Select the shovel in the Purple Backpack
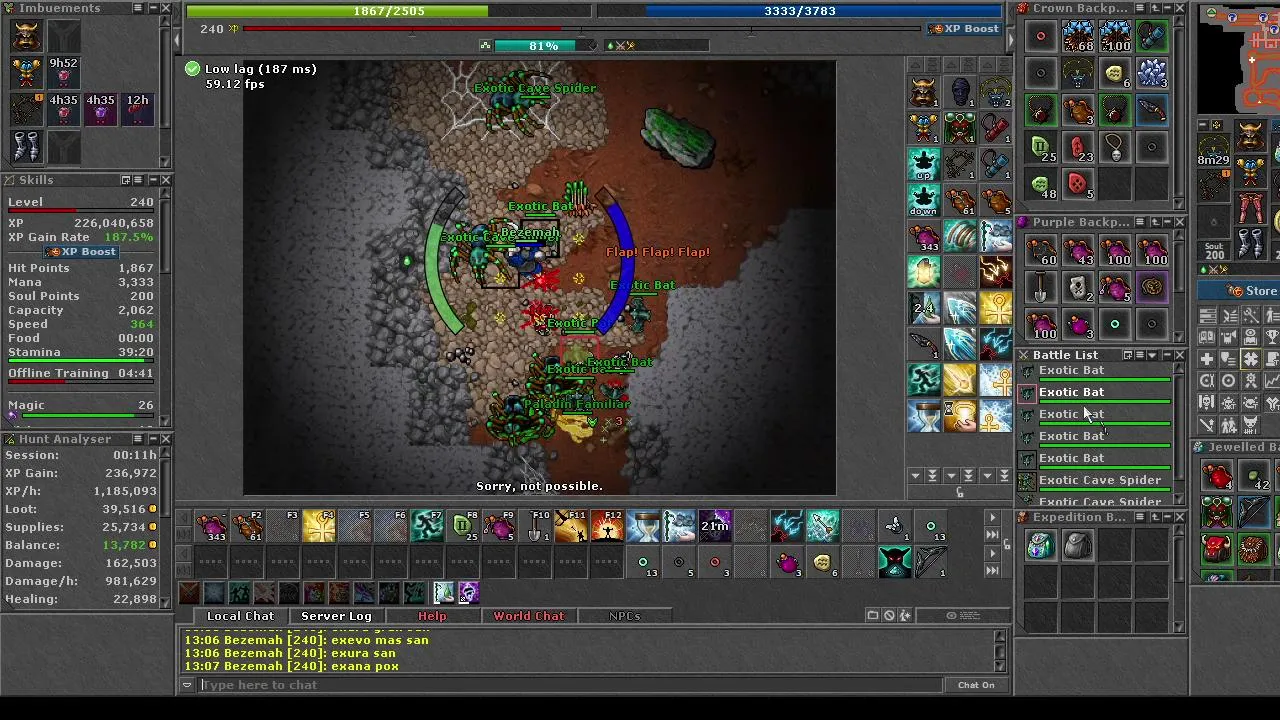The image size is (1280, 720). point(1041,288)
